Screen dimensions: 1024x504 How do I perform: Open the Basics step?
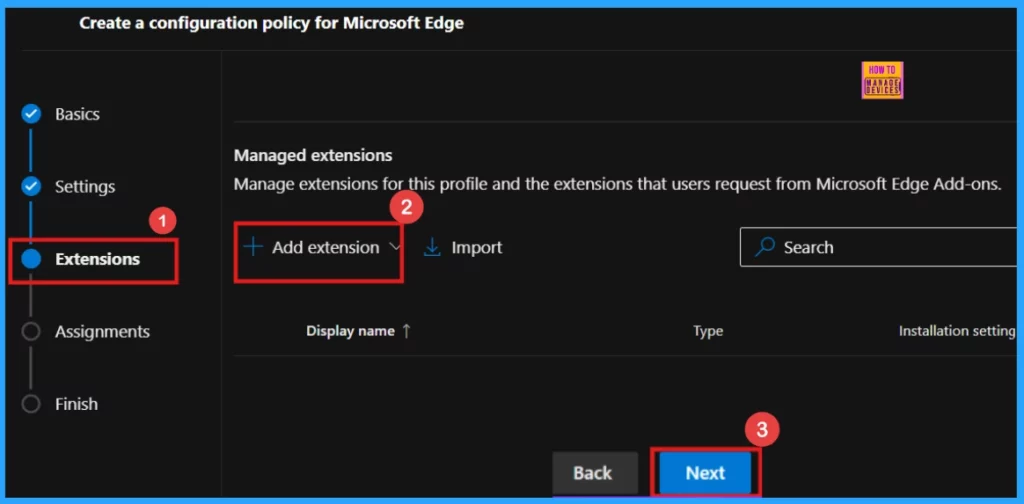tap(77, 114)
